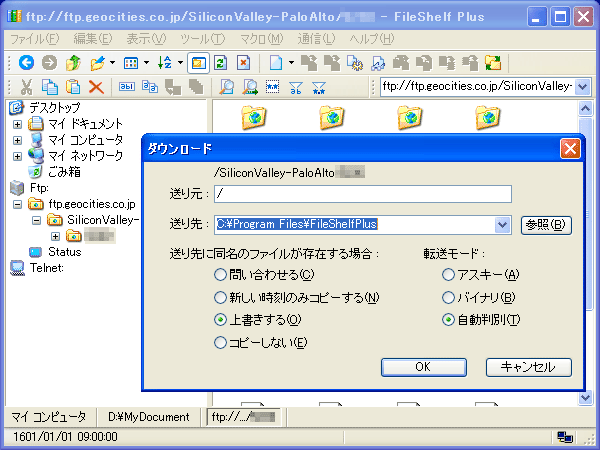Click the file with gear settings icon
Image resolution: width=600 pixels, height=450 pixels.
pos(355,63)
